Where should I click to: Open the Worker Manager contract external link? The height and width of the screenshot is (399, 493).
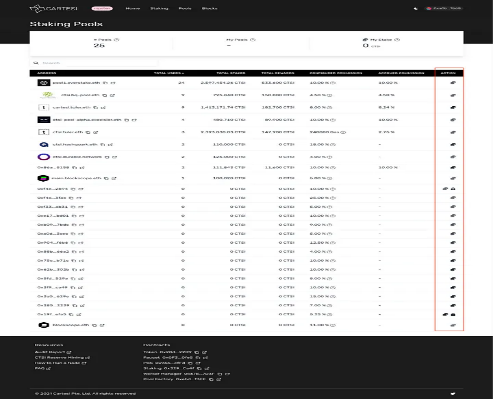pos(227,374)
